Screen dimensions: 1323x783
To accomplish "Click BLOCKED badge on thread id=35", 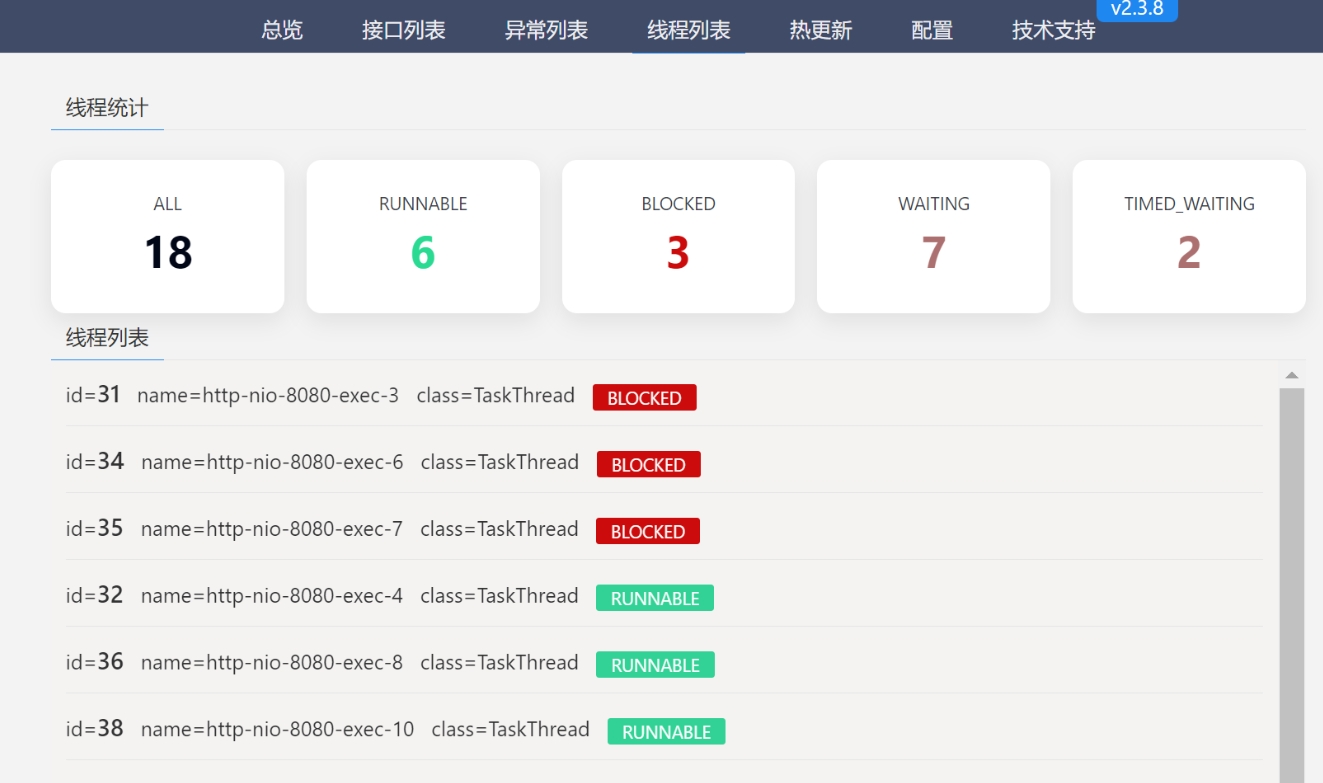I will pos(647,531).
